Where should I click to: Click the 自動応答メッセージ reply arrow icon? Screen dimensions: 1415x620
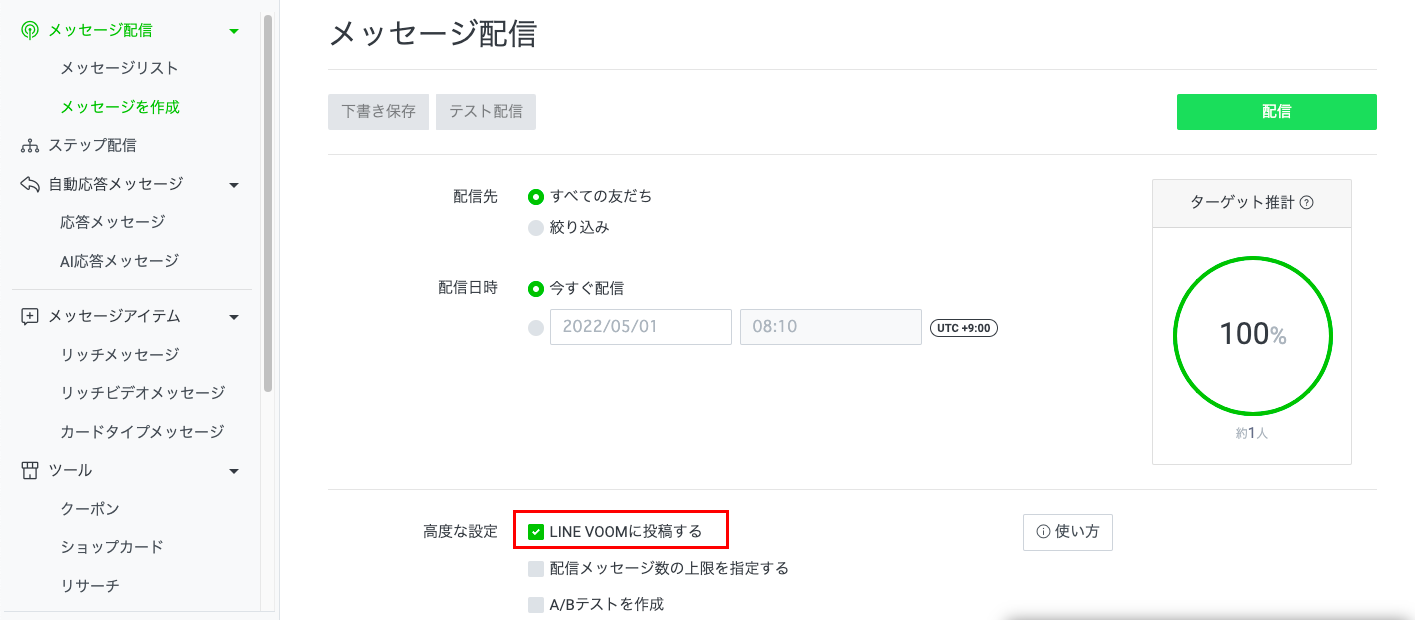[30, 184]
